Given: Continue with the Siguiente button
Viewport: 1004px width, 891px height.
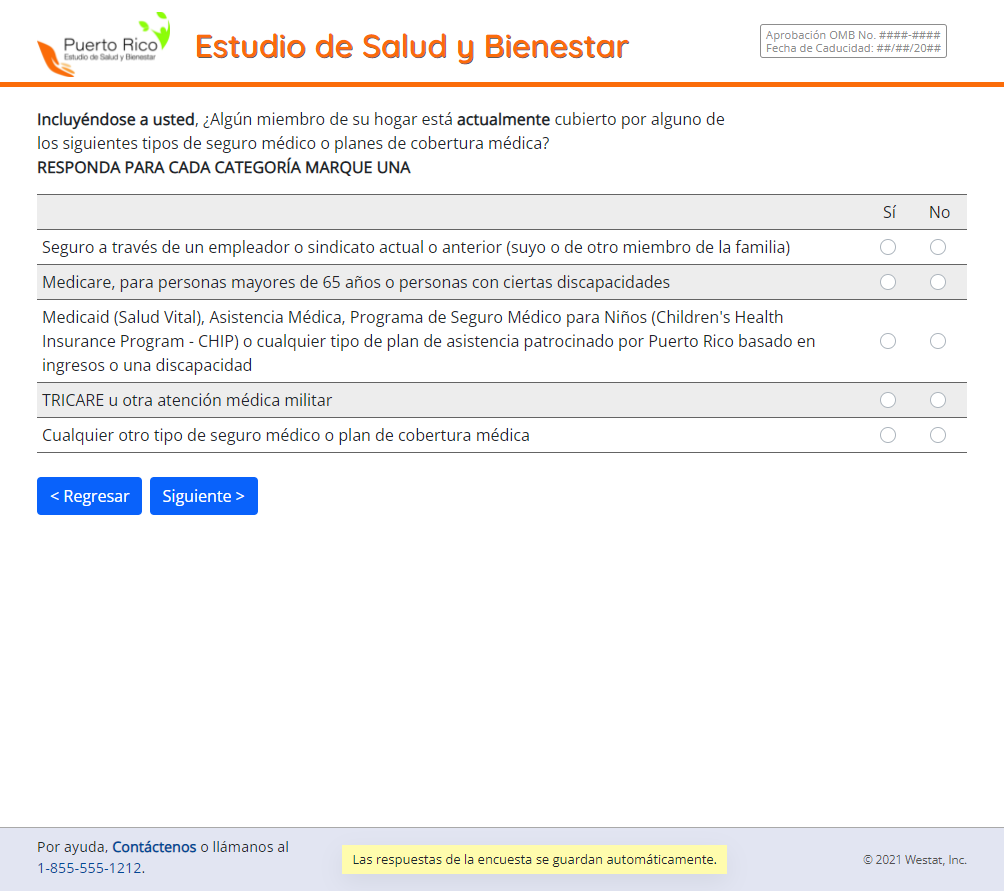Looking at the screenshot, I should (204, 496).
